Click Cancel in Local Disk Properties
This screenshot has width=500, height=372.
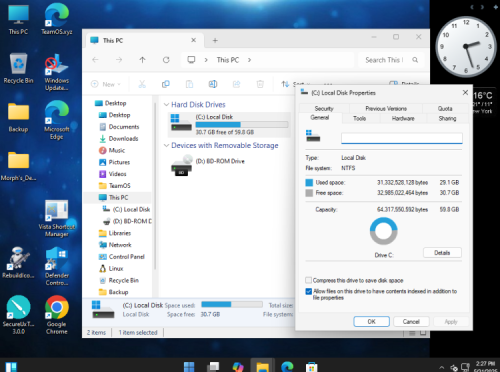[x=411, y=322]
